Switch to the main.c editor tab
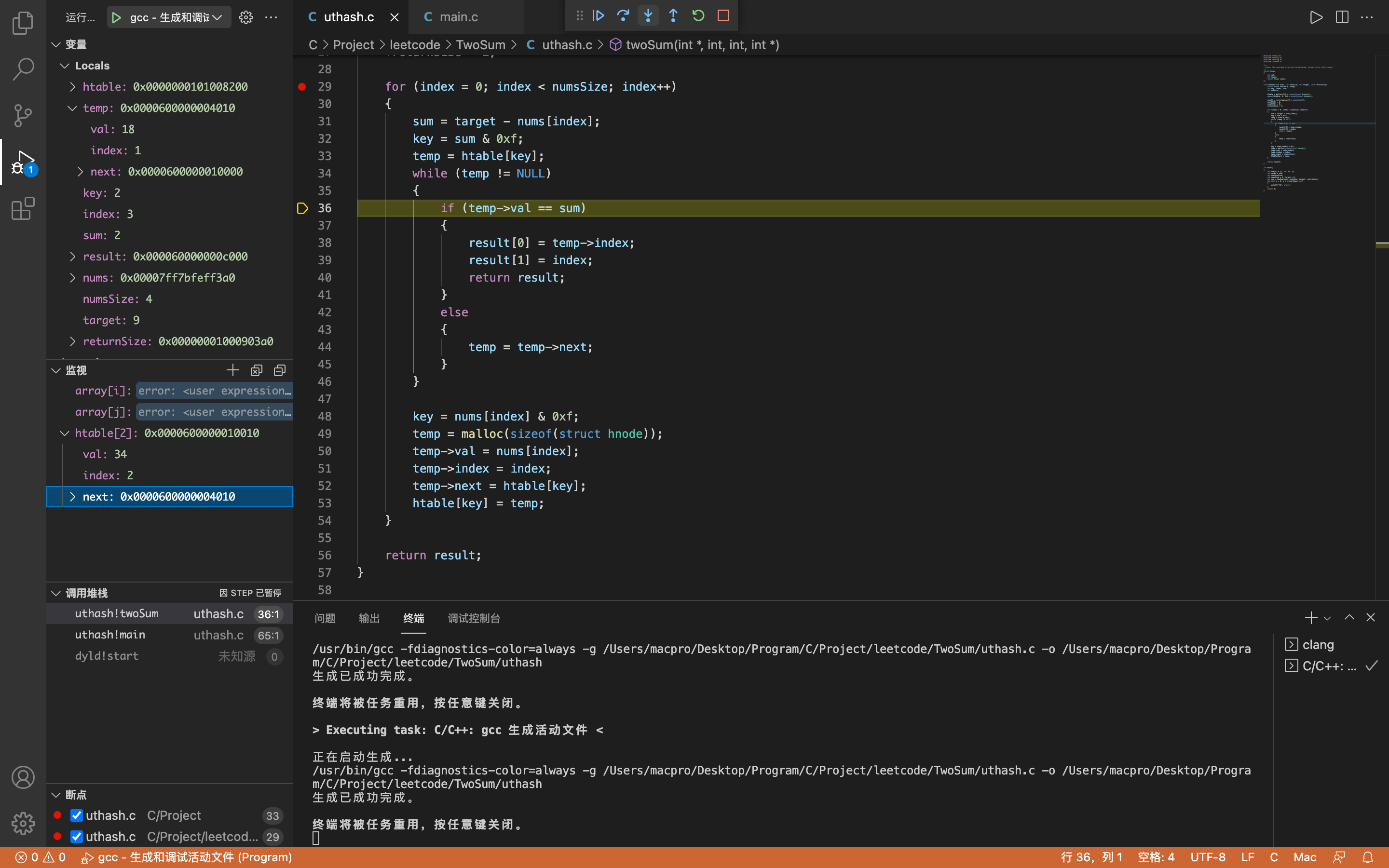 pos(458,17)
